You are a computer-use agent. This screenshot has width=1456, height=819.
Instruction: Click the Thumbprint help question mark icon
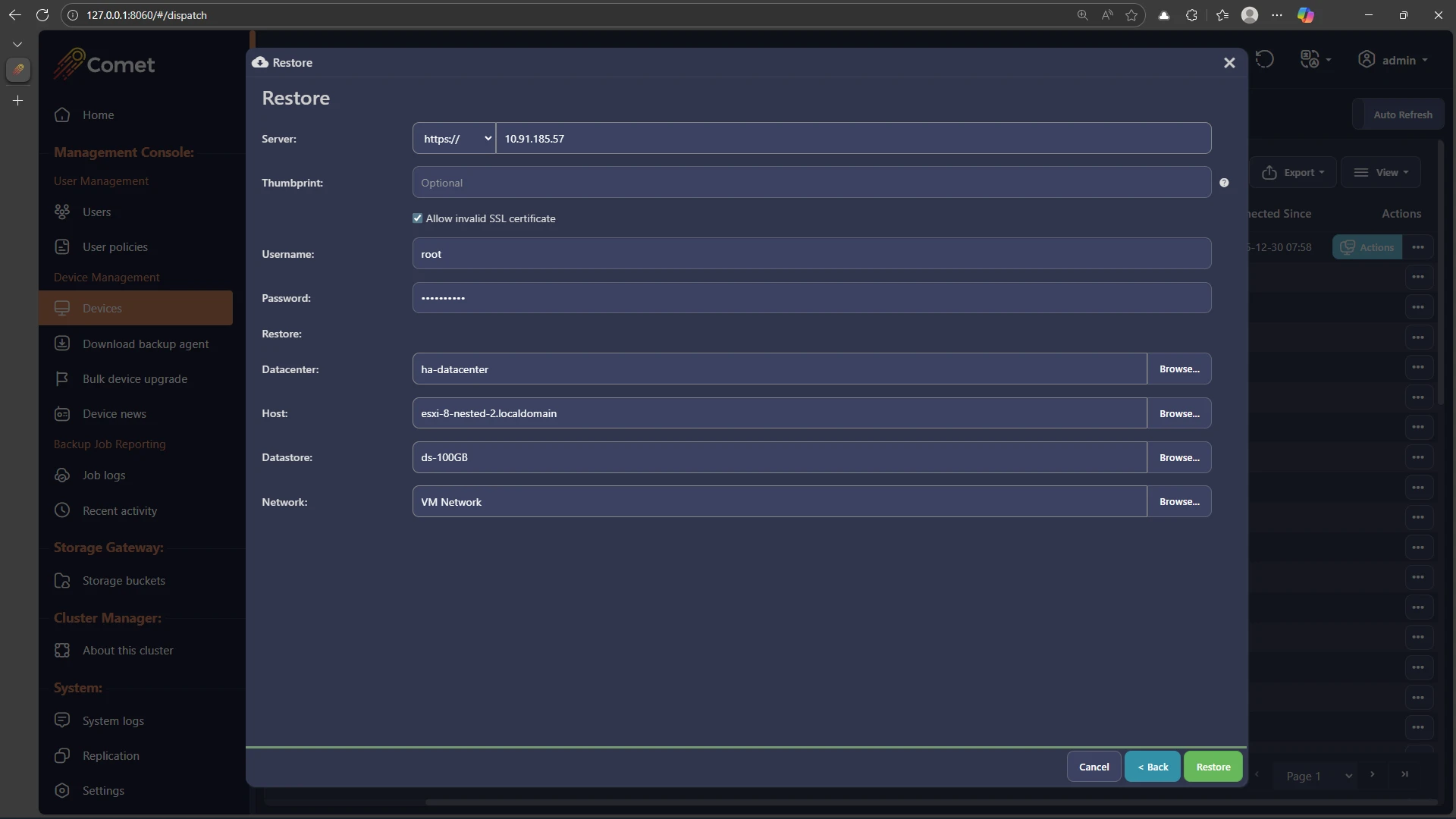coord(1224,183)
